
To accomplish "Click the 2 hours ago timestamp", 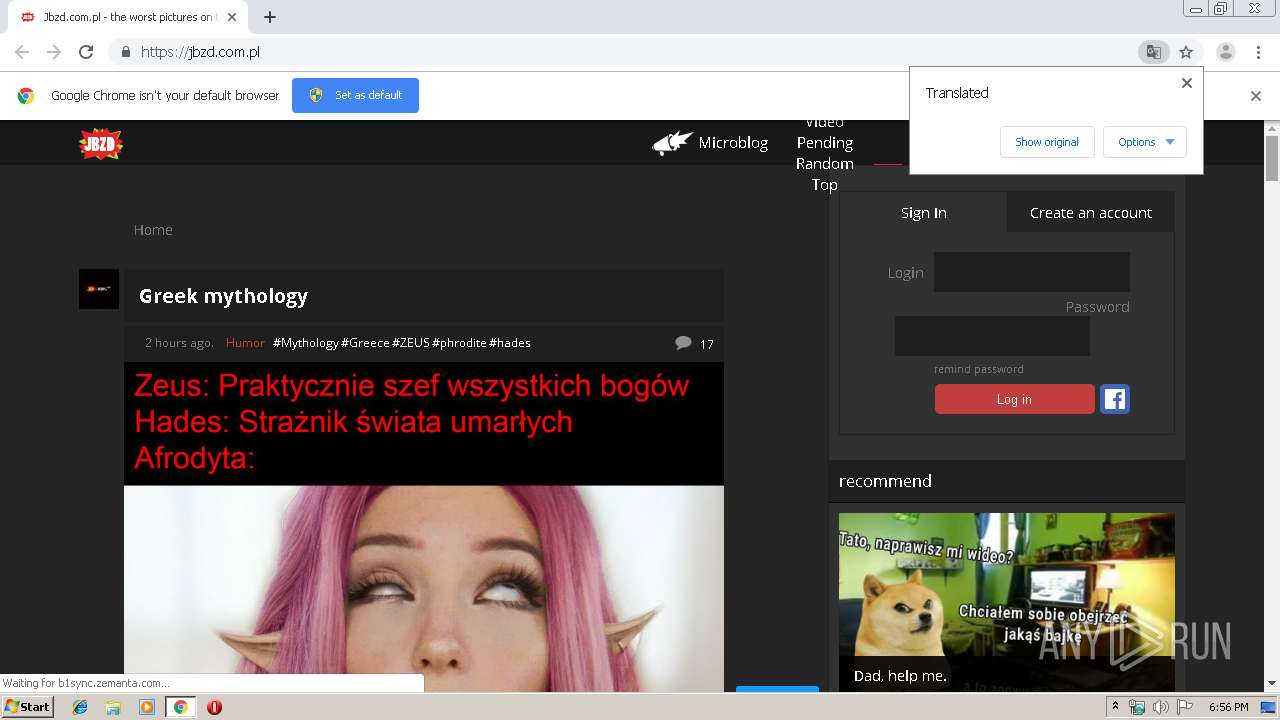I will point(179,343).
